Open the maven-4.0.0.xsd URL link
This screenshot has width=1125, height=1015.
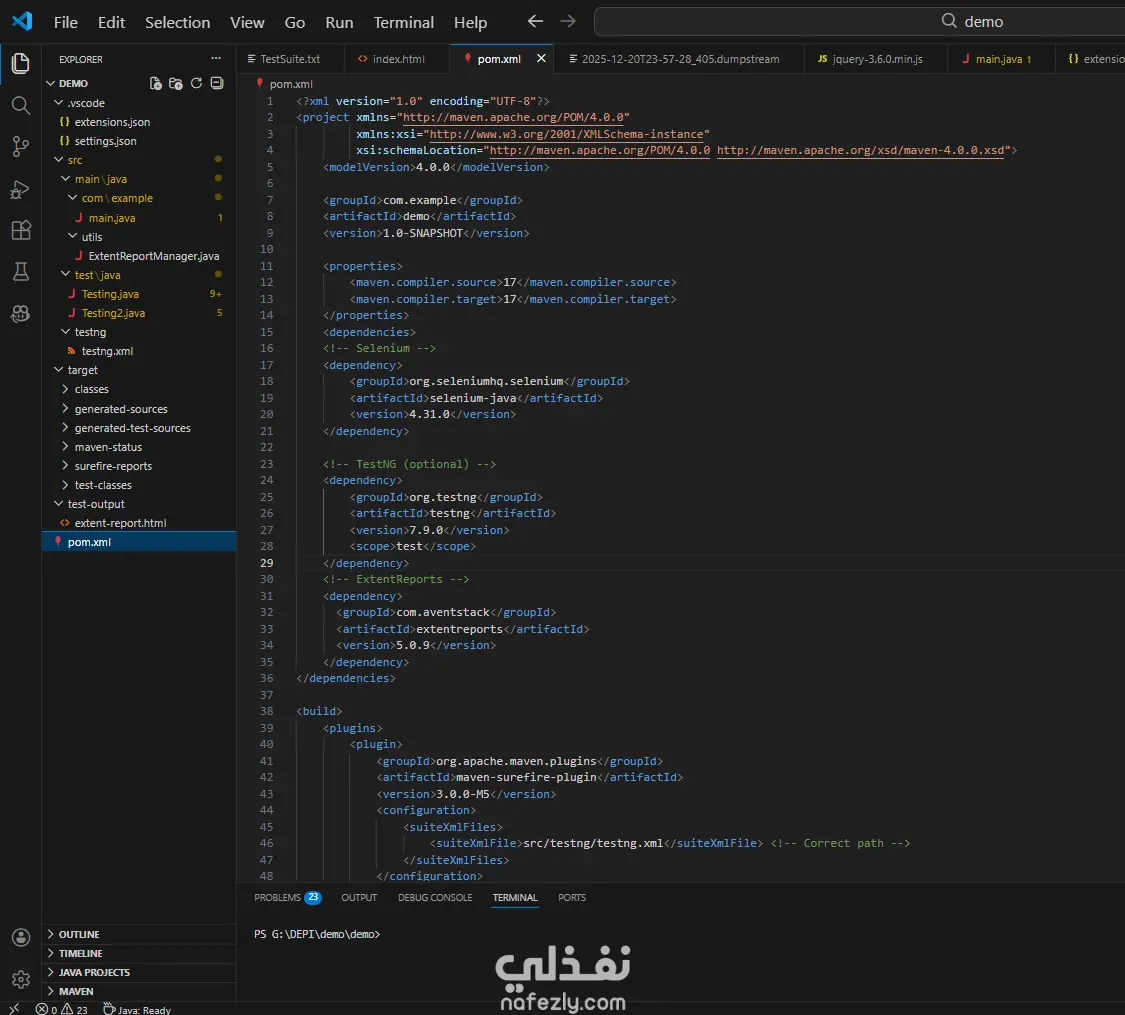pyautogui.click(x=860, y=150)
